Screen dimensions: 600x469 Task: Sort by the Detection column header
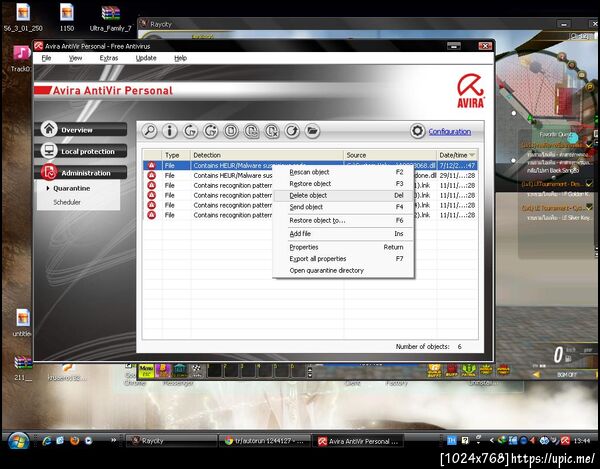(267, 155)
